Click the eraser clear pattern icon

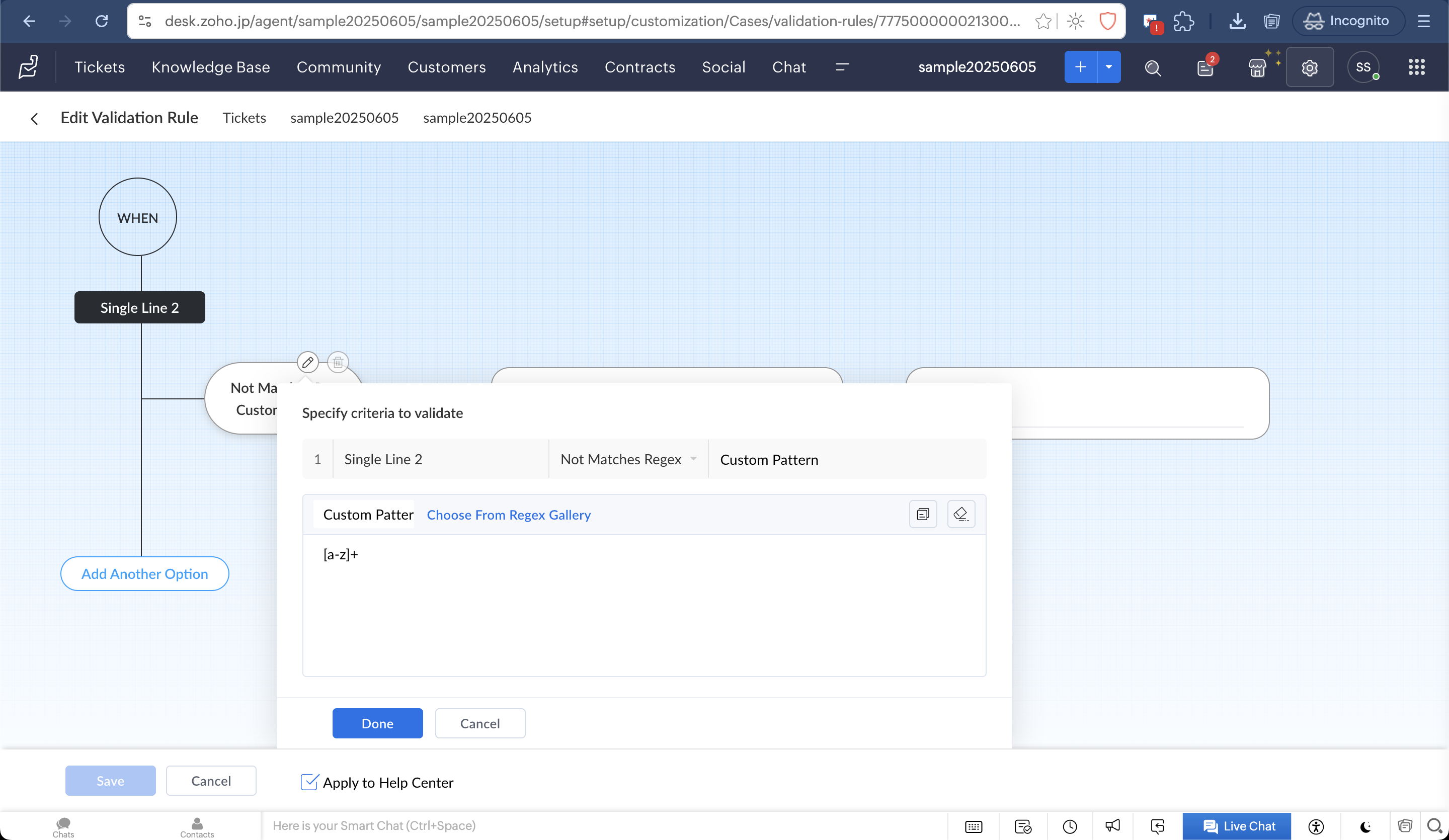(x=961, y=514)
